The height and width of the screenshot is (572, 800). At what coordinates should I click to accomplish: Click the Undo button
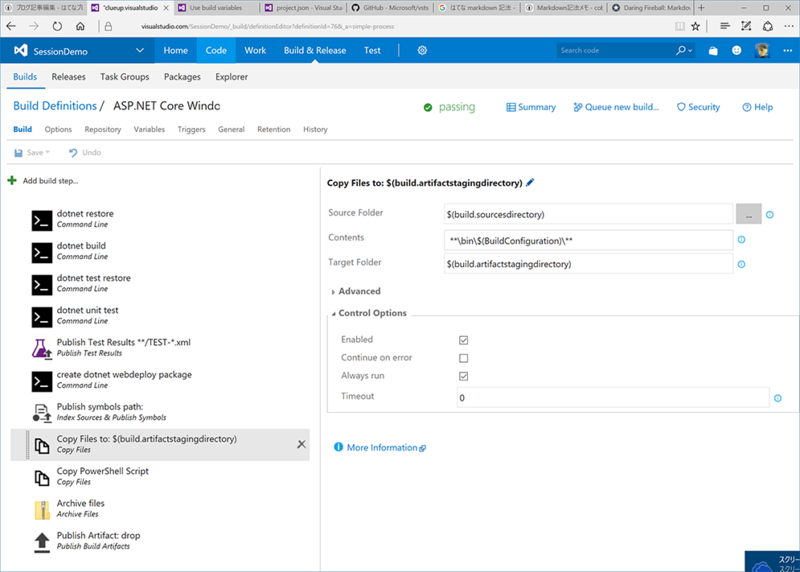85,153
